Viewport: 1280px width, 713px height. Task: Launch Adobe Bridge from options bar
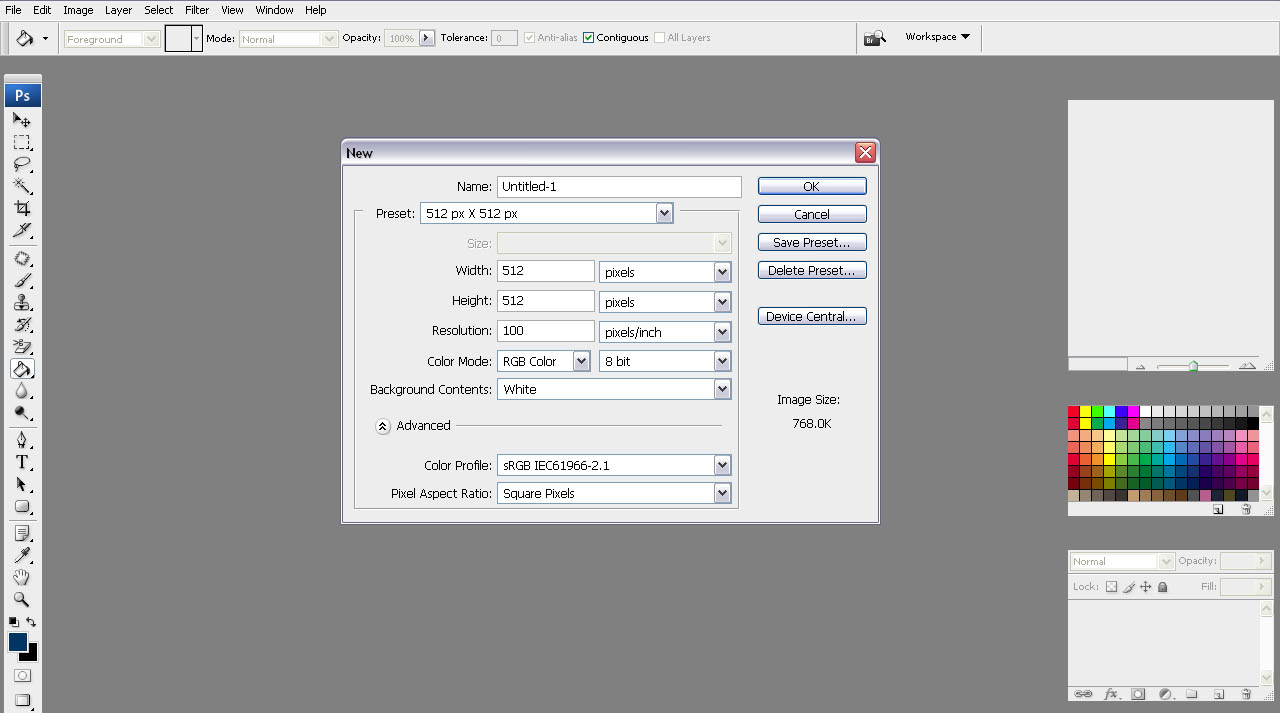point(875,38)
